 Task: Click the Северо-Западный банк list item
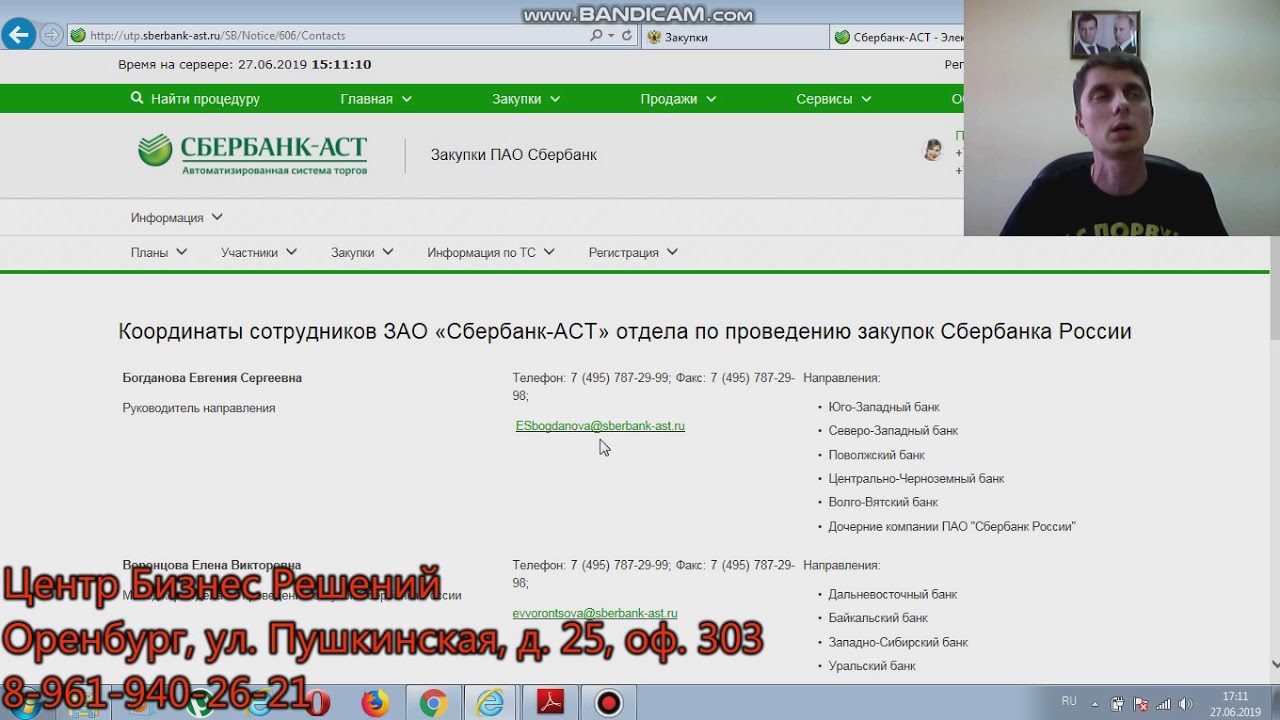893,431
